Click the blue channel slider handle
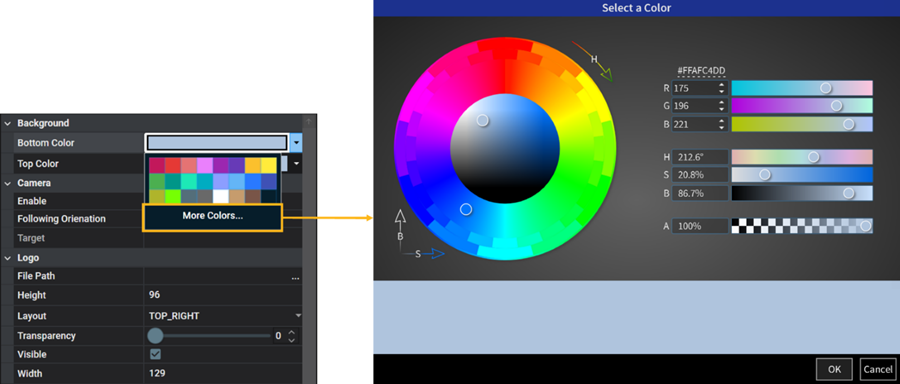900x384 pixels. pyautogui.click(x=848, y=124)
